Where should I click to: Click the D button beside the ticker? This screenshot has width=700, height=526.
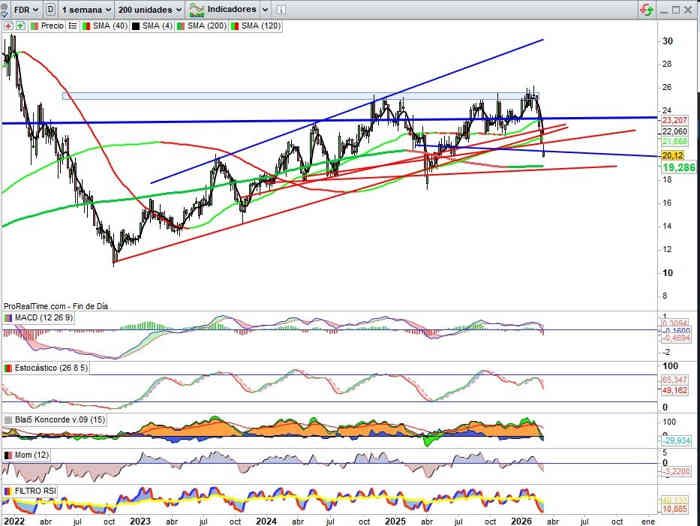click(51, 8)
